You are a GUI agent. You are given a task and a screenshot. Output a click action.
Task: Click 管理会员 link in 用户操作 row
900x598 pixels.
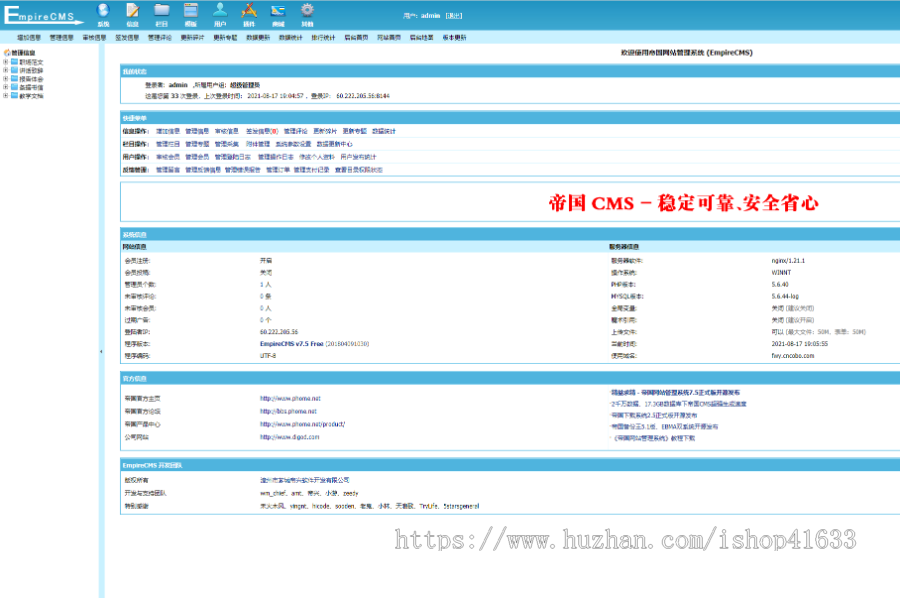197,157
